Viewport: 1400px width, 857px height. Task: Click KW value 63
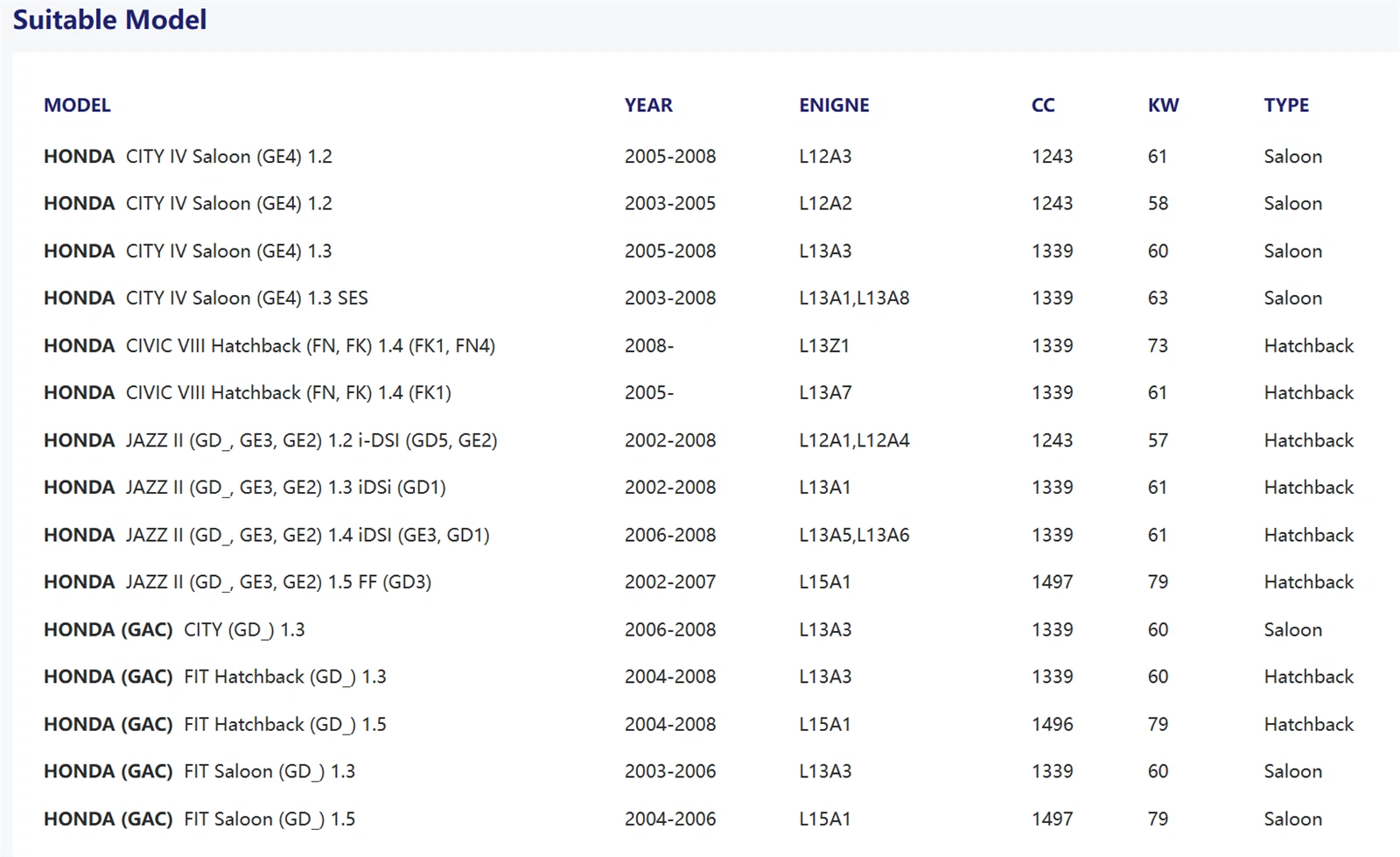pos(1158,299)
